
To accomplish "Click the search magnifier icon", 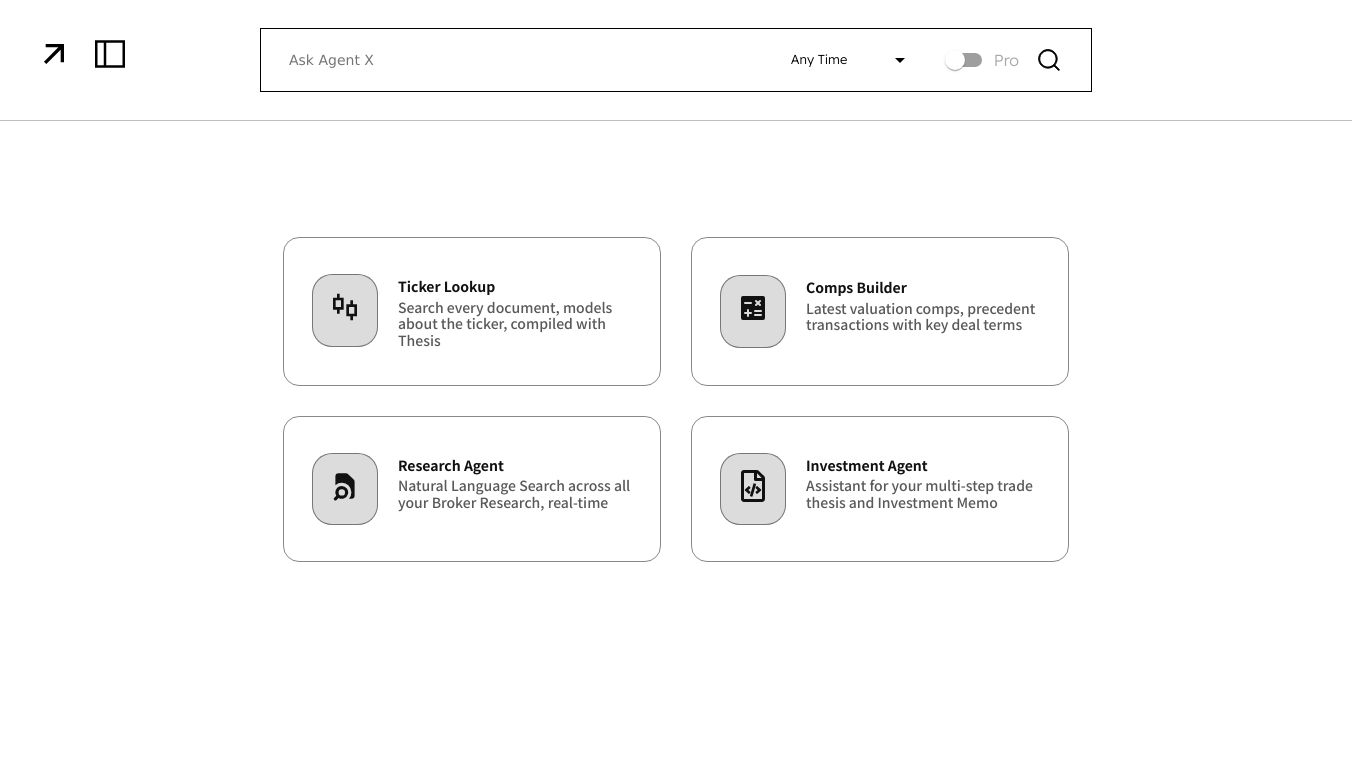I will [x=1048, y=60].
